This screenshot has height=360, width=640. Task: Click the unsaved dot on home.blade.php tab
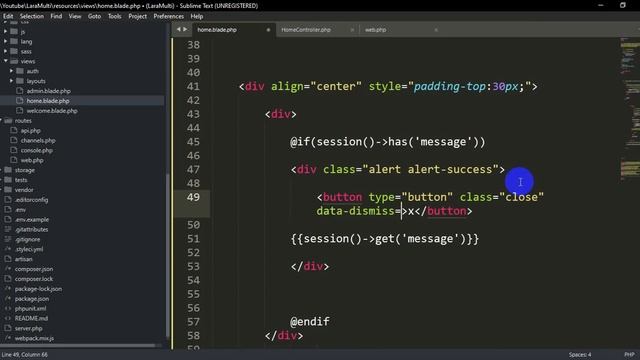tap(268, 30)
